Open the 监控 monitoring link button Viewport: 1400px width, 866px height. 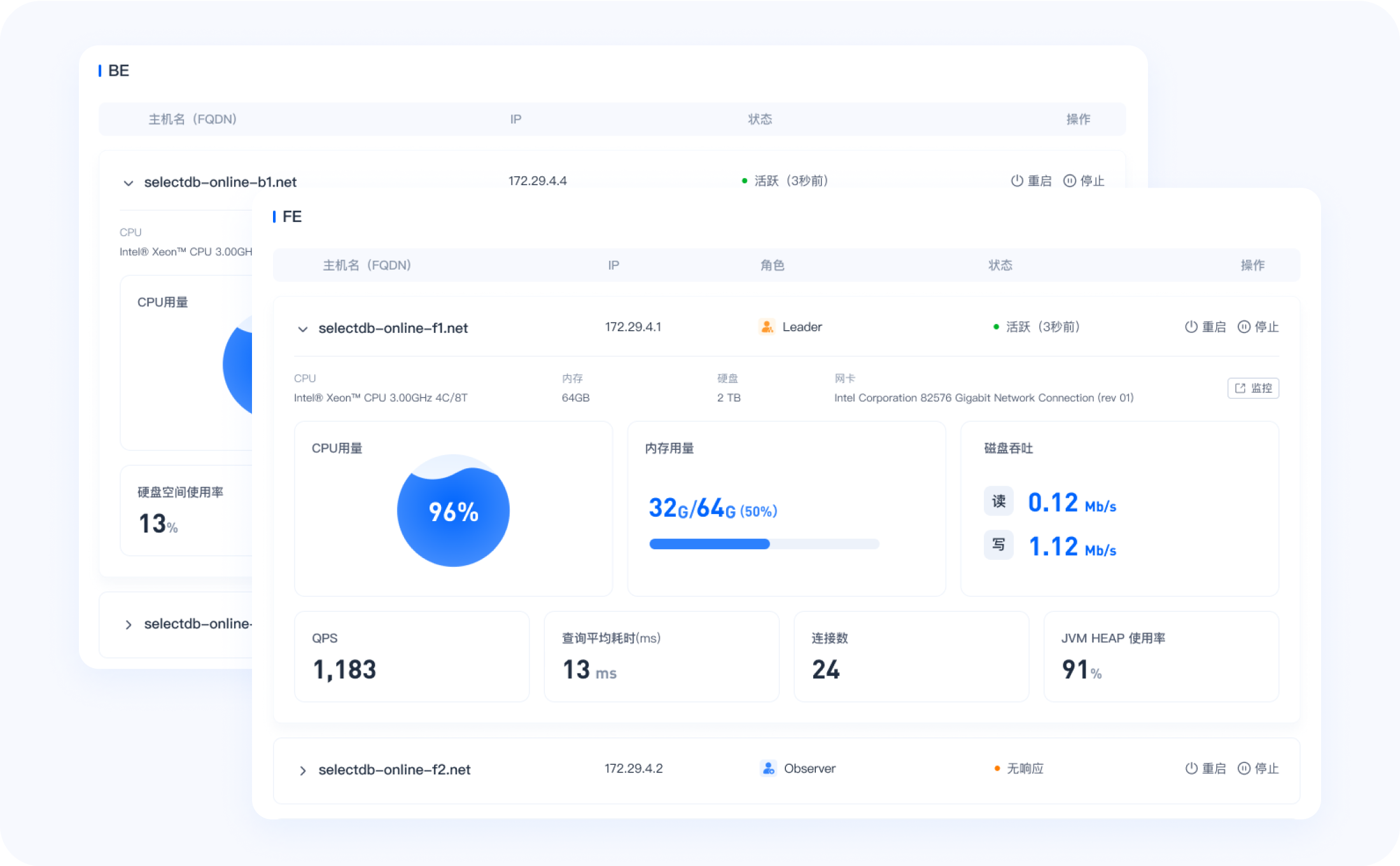[1253, 388]
